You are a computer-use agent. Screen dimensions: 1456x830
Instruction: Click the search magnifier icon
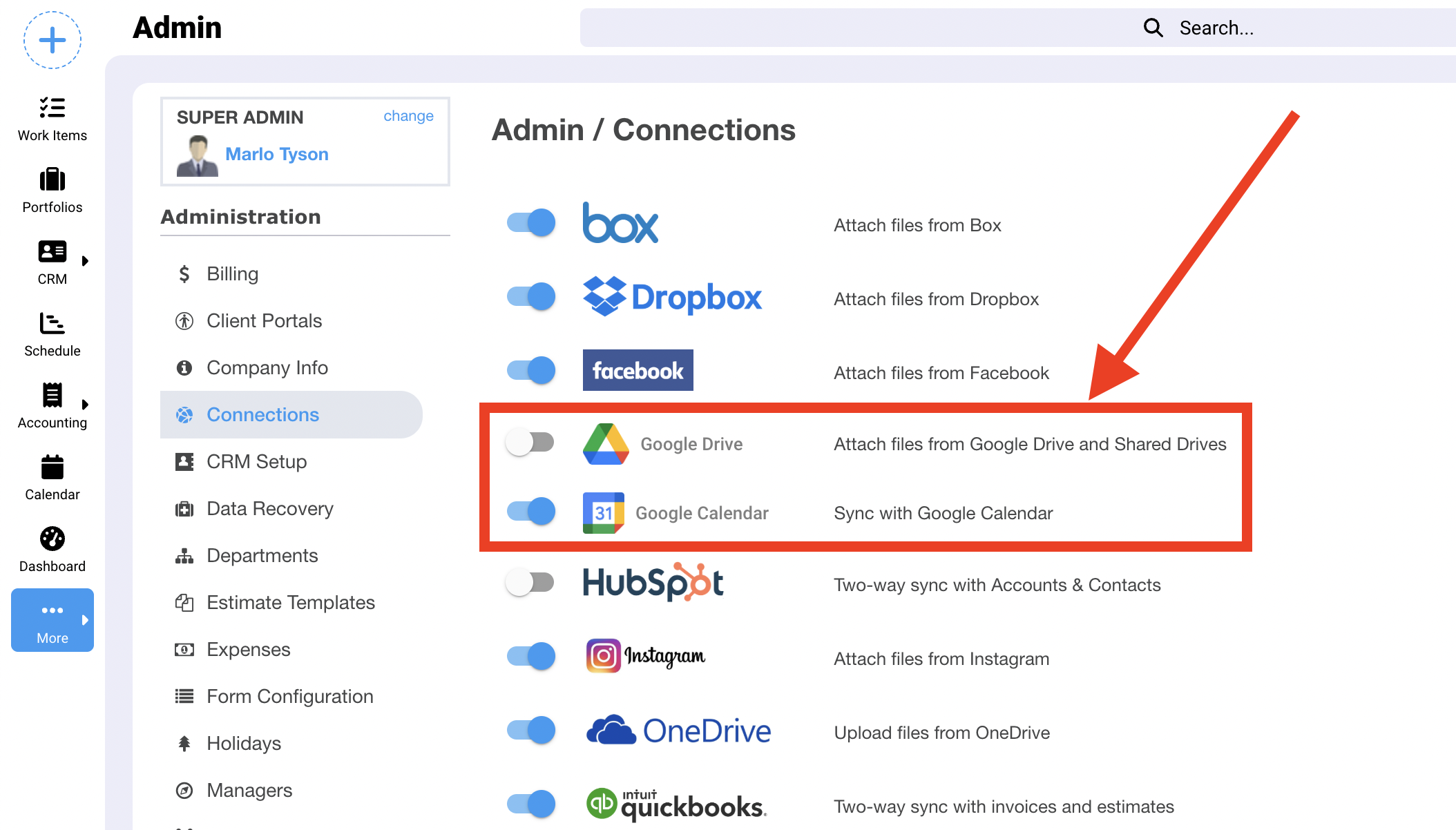point(1153,28)
